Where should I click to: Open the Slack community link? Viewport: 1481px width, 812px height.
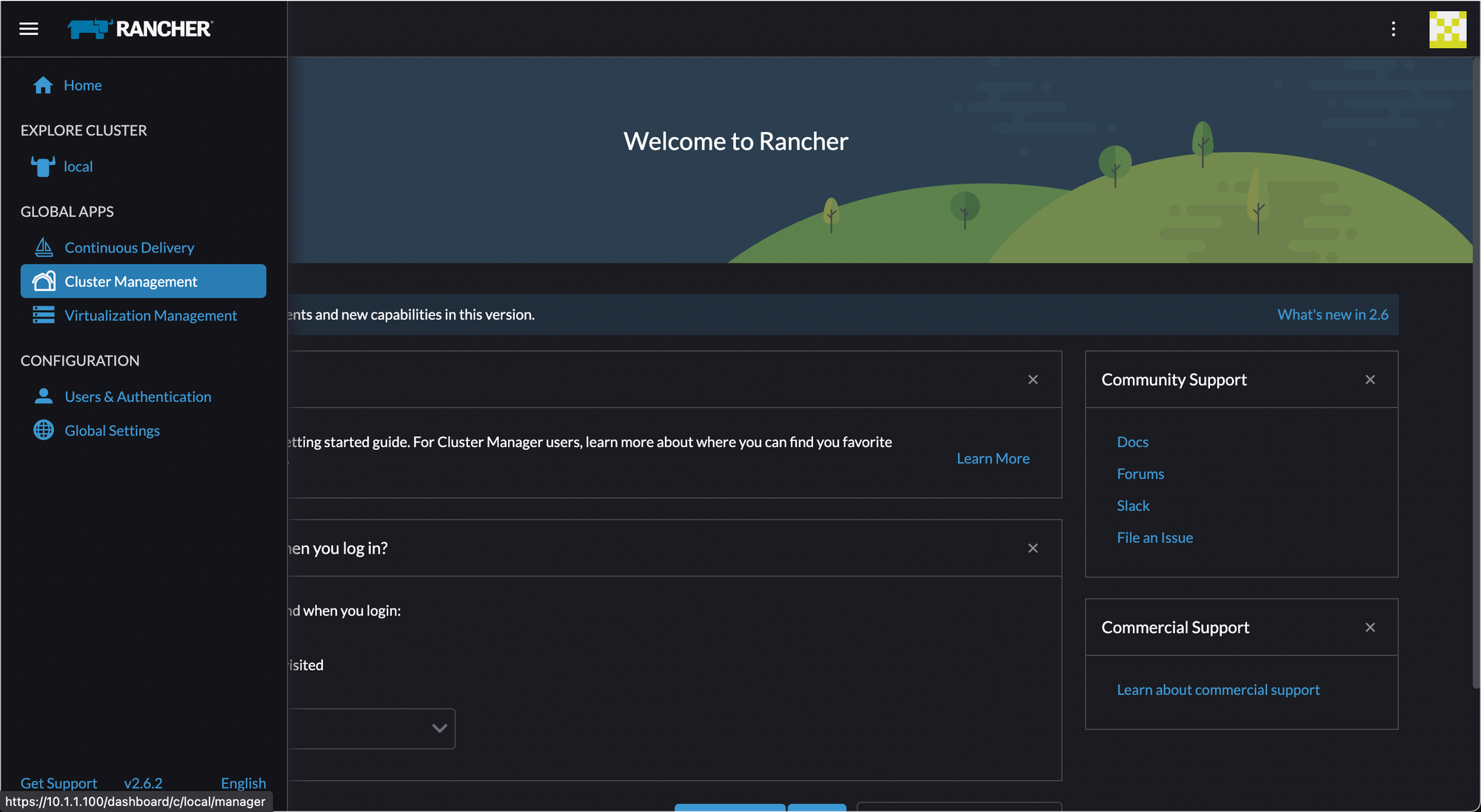[1133, 506]
